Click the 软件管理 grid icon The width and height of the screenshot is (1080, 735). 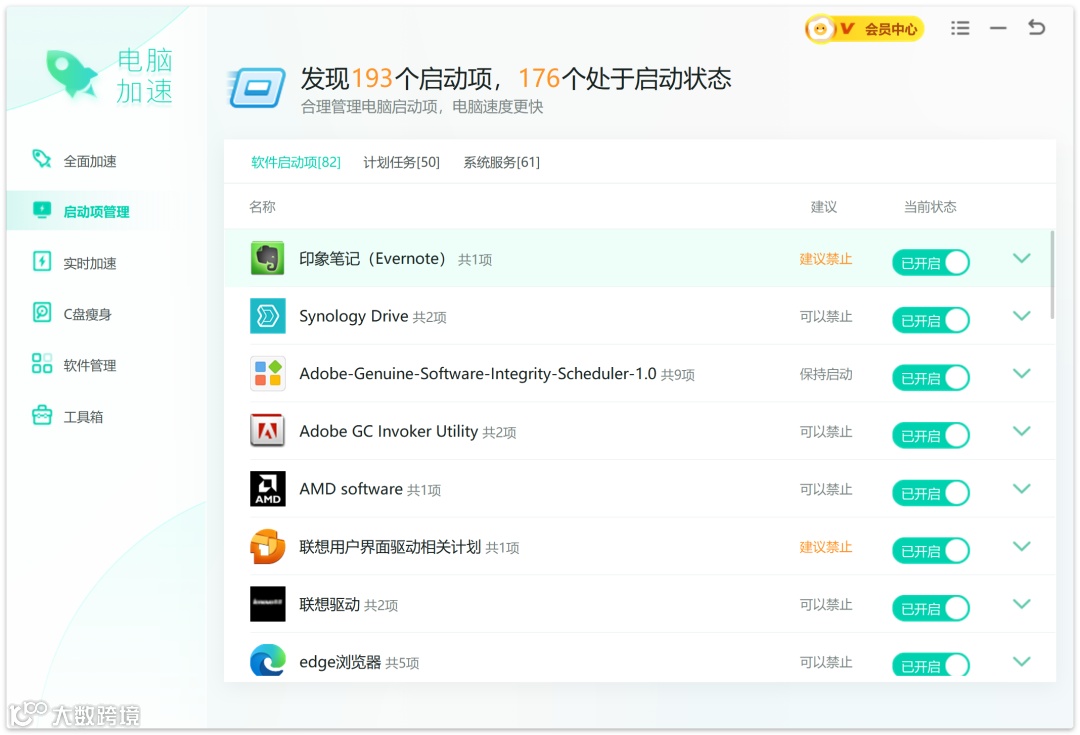point(42,364)
